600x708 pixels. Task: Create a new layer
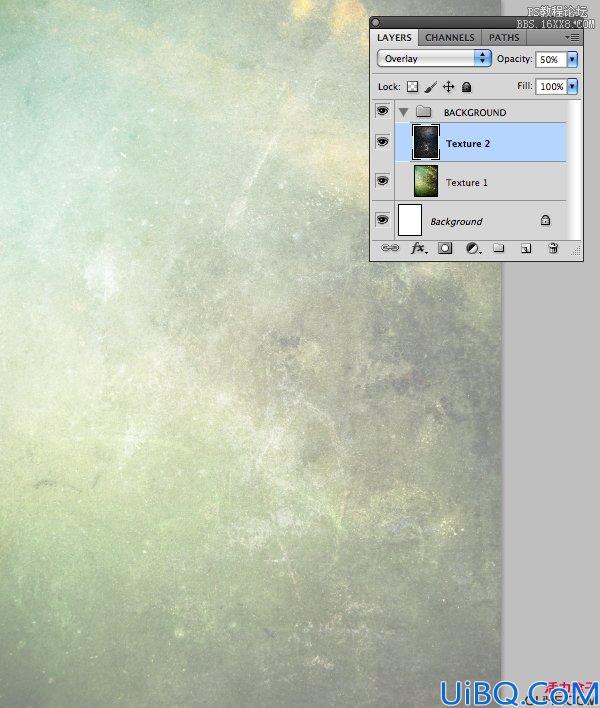coord(526,248)
